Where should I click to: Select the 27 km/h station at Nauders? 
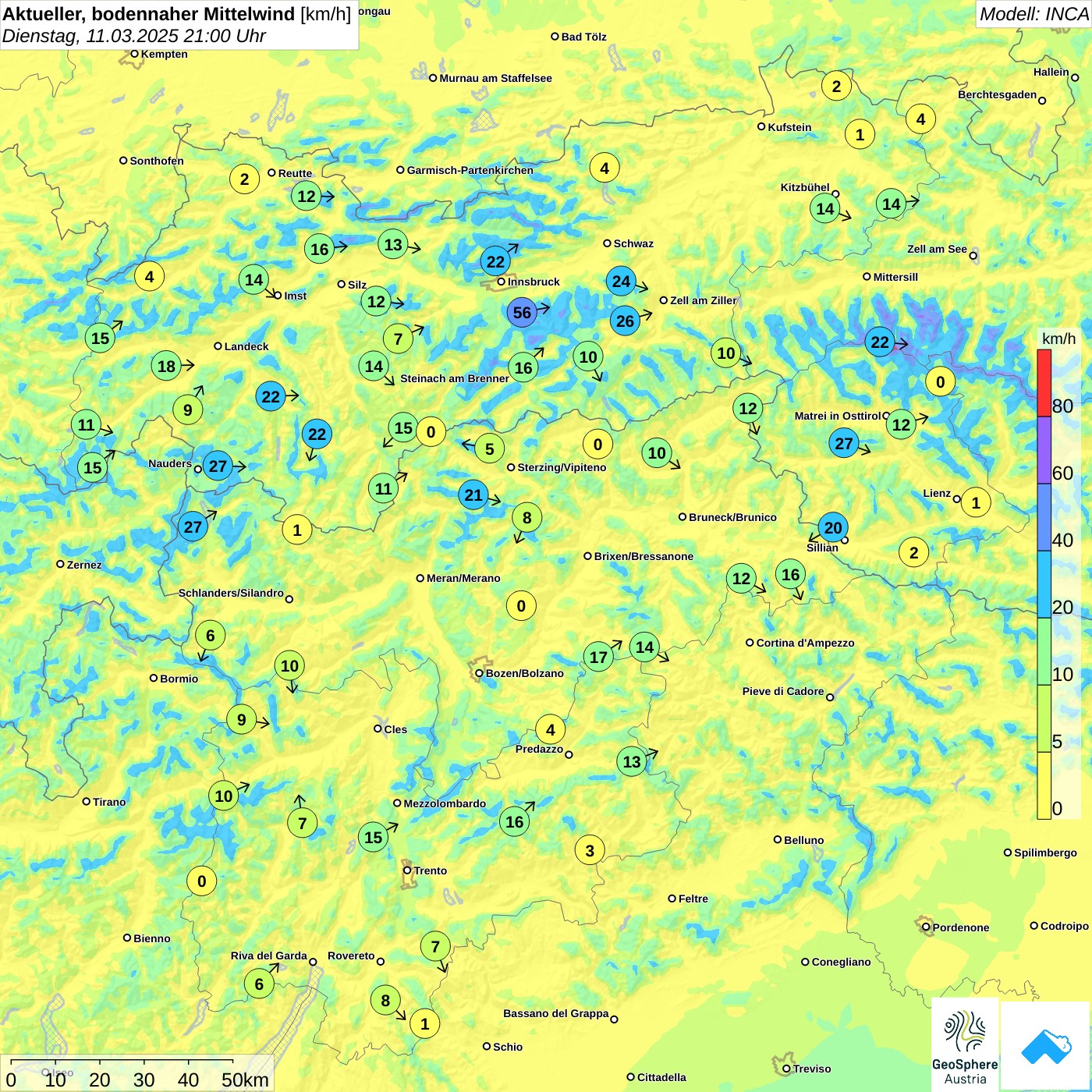(218, 466)
